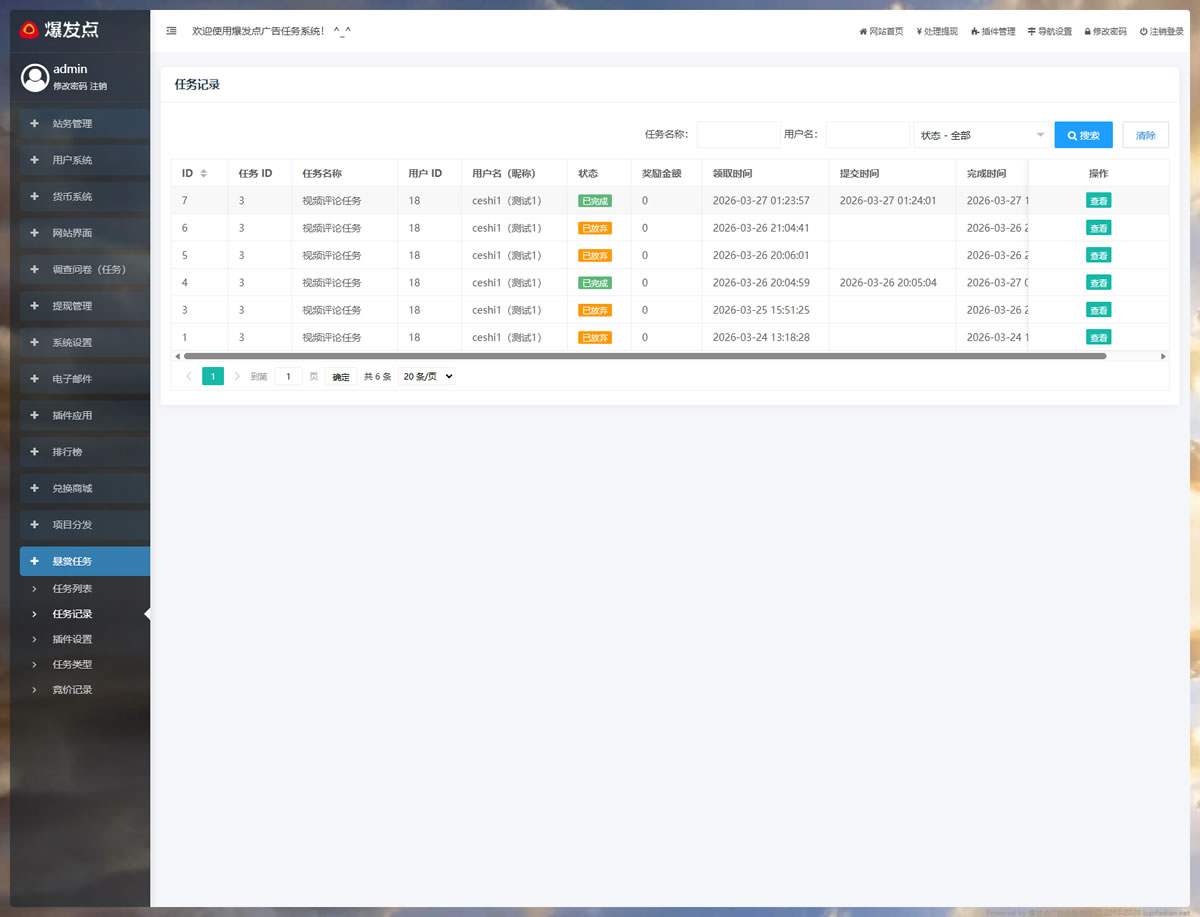Click 查看 button for record ID 7

pos(1098,201)
